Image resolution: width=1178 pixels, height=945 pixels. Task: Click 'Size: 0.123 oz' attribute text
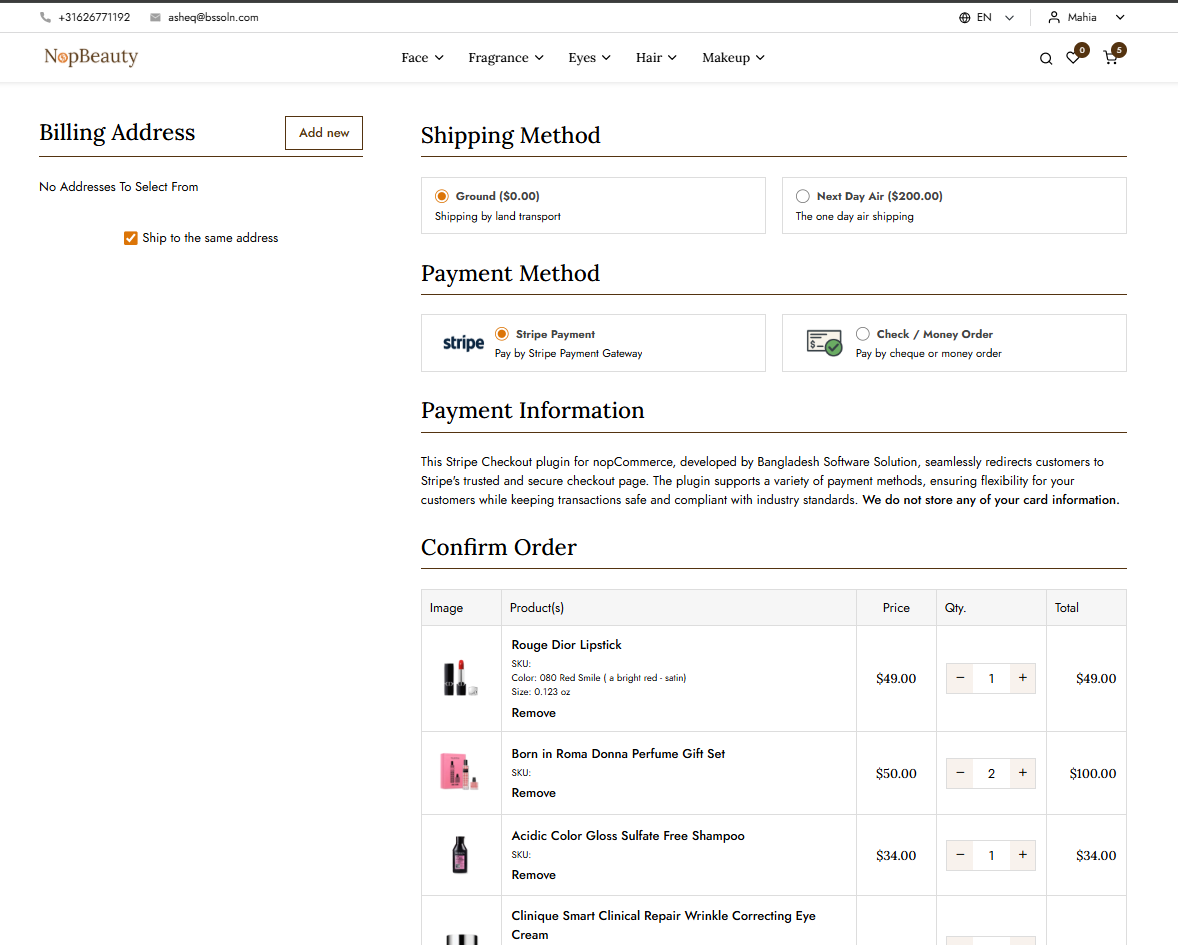pos(541,692)
